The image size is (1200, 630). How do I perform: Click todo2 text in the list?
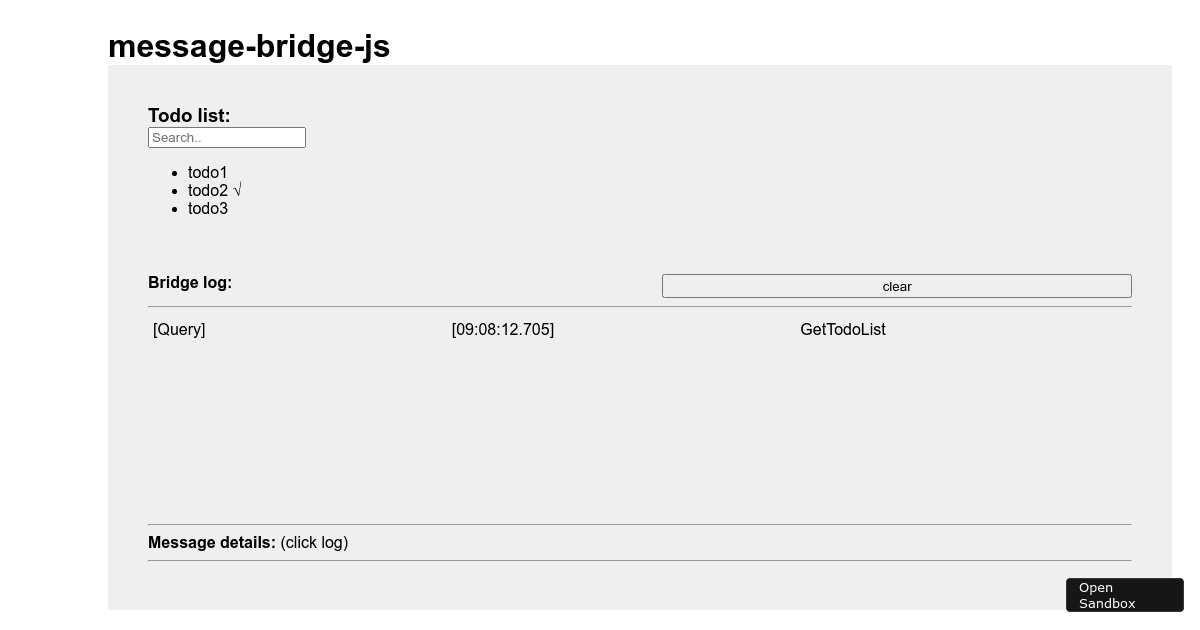207,190
